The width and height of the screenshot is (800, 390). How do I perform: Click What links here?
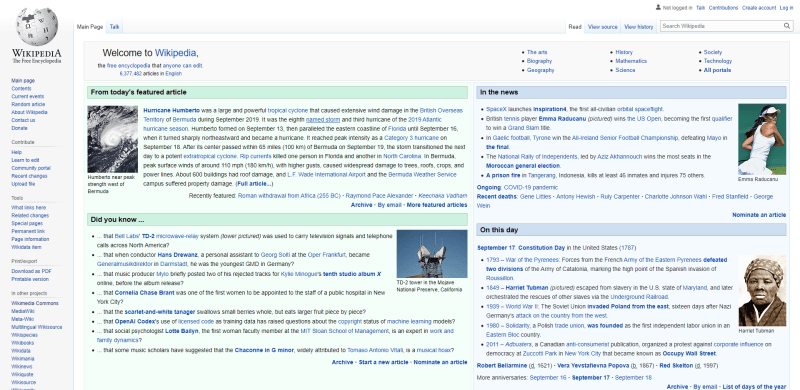click(x=28, y=208)
